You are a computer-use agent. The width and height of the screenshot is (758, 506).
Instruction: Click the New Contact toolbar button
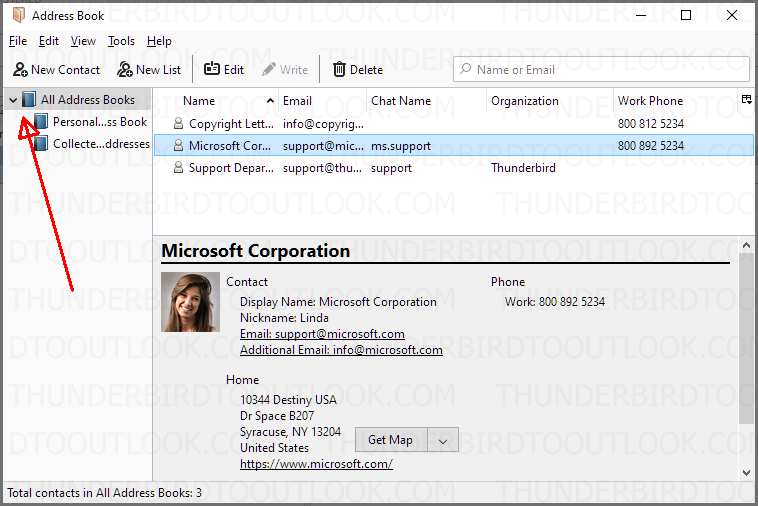(57, 70)
